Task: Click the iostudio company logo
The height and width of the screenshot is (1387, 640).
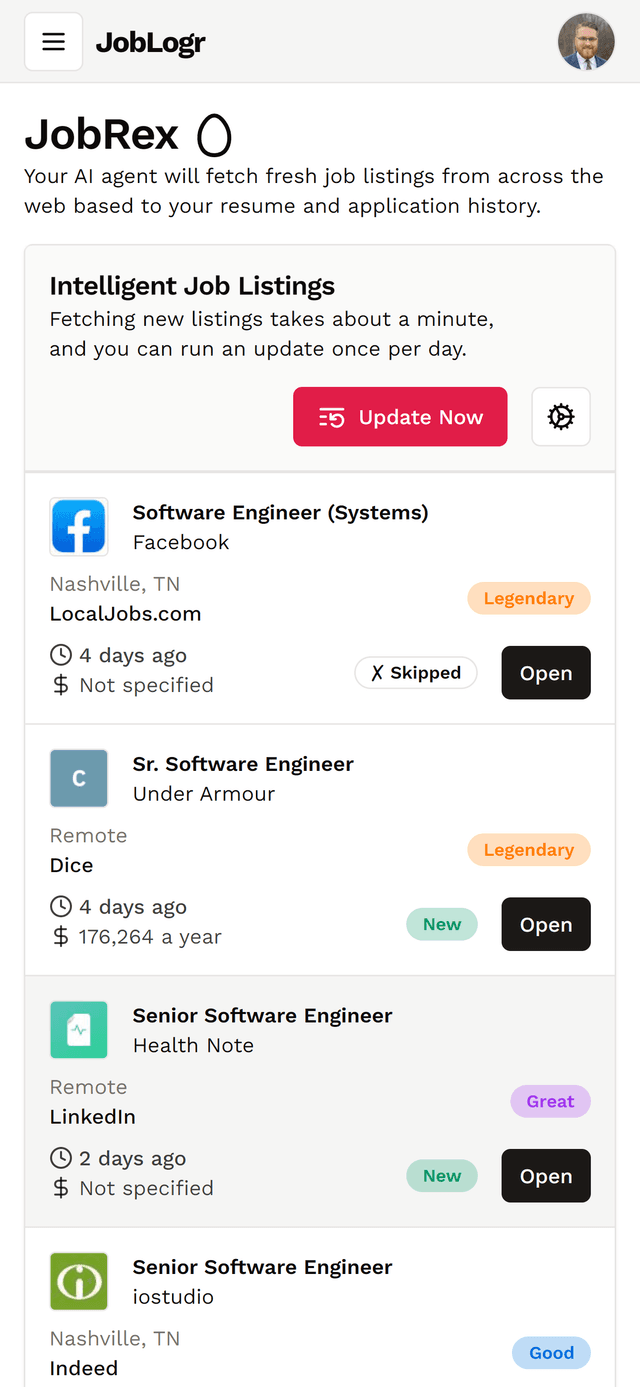Action: (79, 1282)
